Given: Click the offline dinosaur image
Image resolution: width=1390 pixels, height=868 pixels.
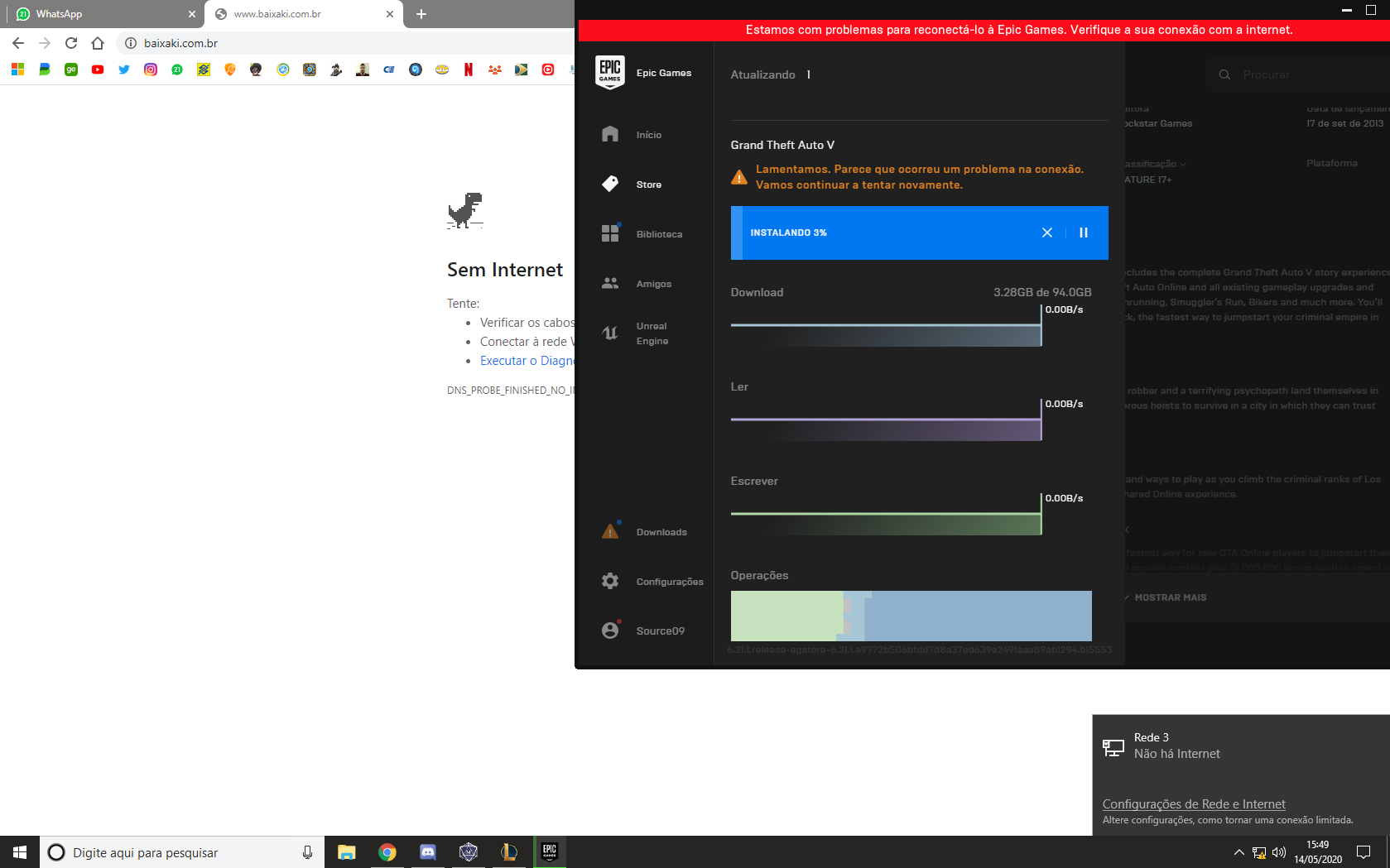Looking at the screenshot, I should point(465,210).
